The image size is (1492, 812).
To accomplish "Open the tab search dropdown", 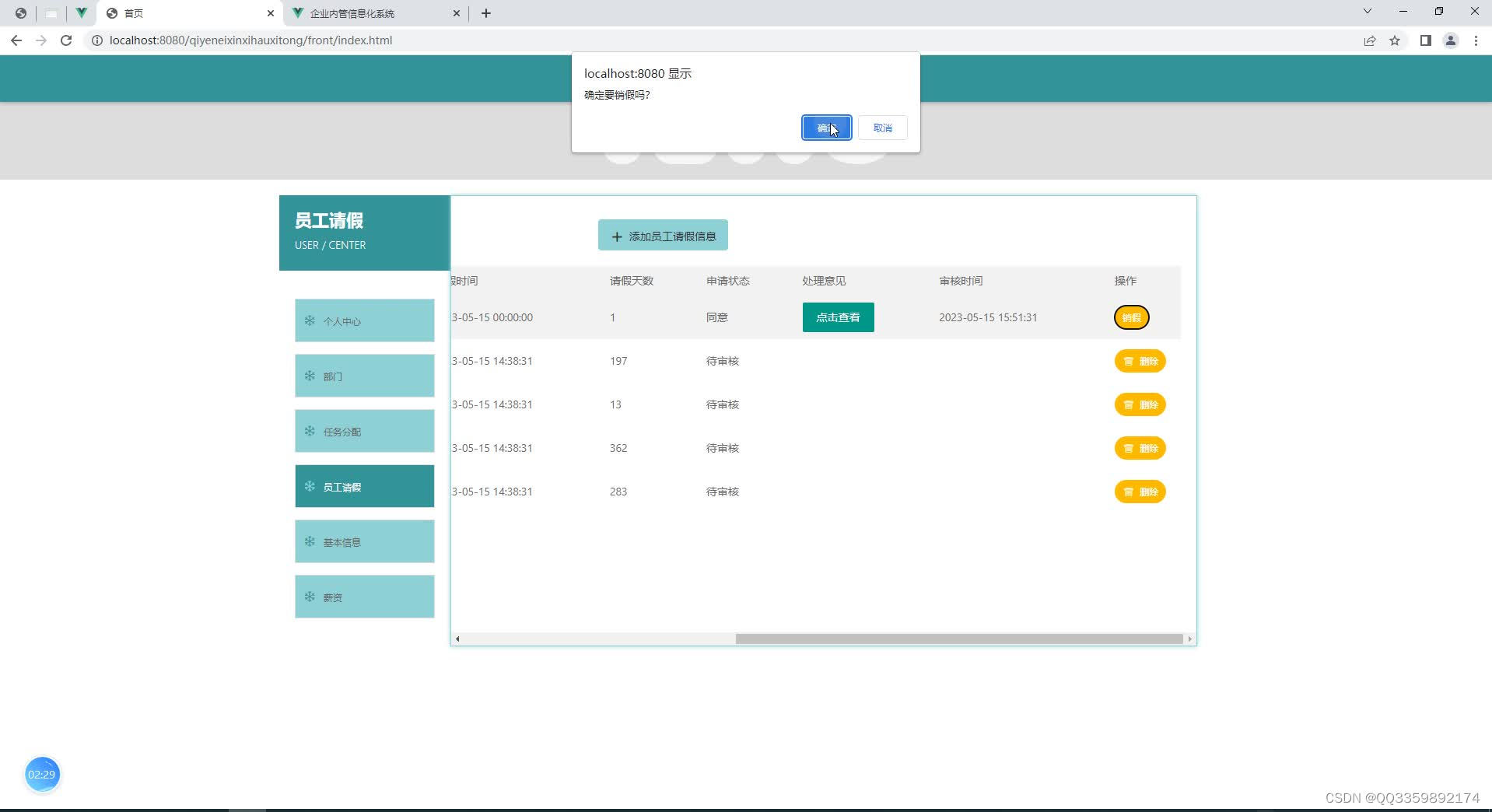I will click(1368, 12).
